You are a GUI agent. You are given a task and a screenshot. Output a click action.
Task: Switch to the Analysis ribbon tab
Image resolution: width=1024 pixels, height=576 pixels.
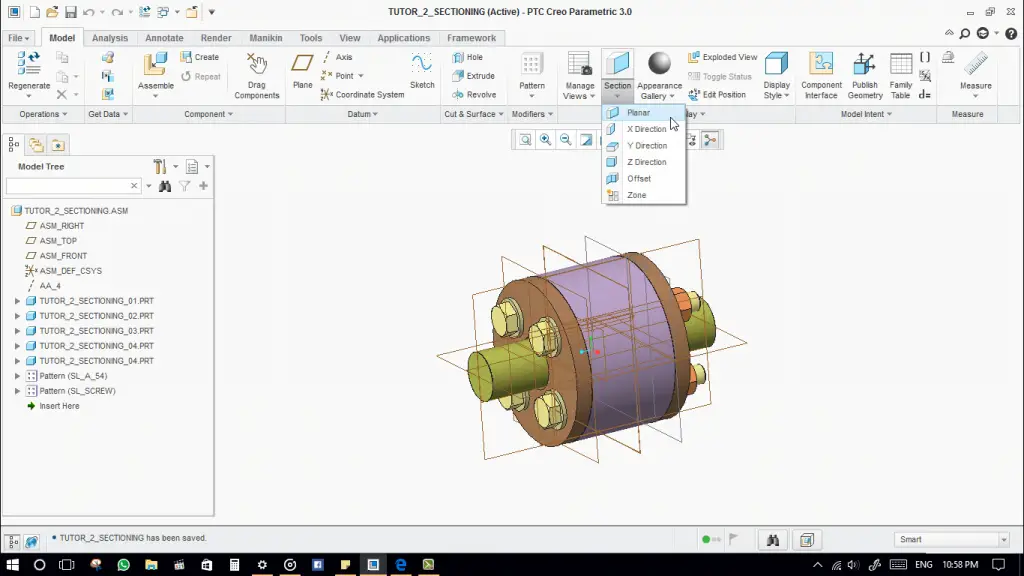(x=110, y=38)
